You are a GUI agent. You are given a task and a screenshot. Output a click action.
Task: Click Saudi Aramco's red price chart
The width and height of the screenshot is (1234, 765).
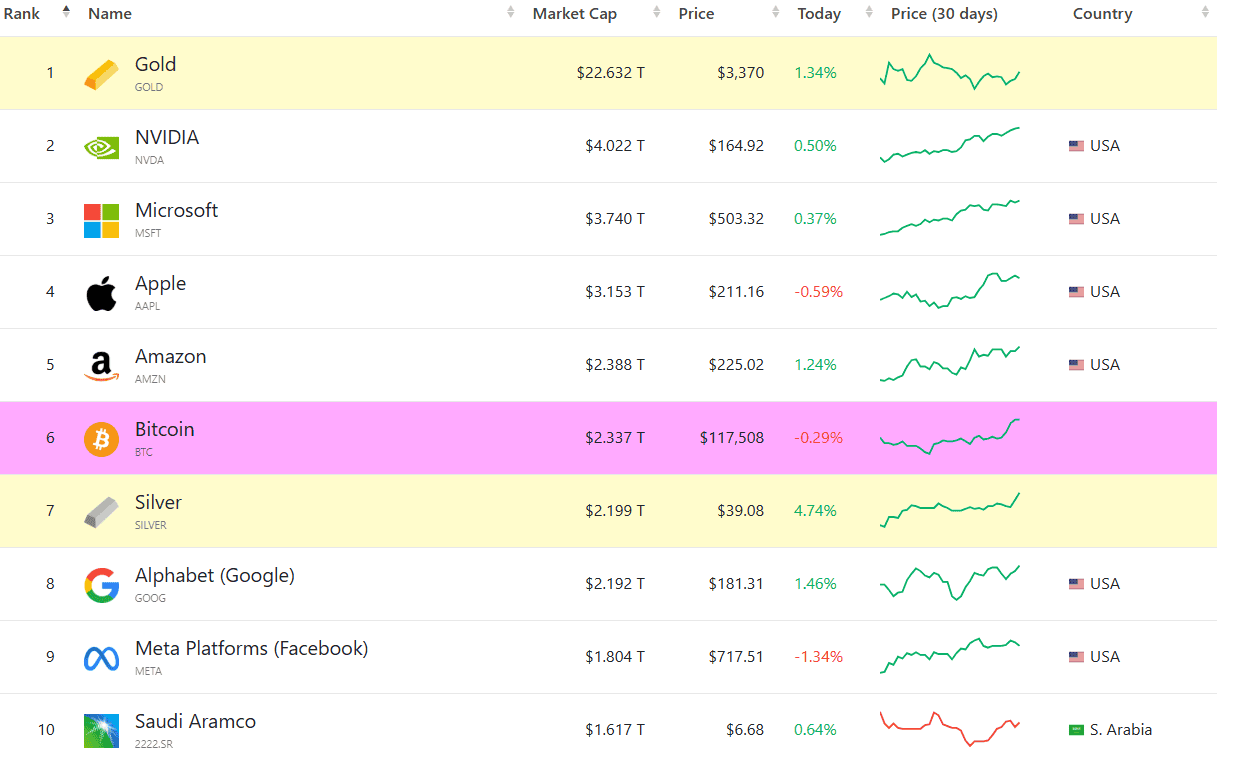coord(949,729)
